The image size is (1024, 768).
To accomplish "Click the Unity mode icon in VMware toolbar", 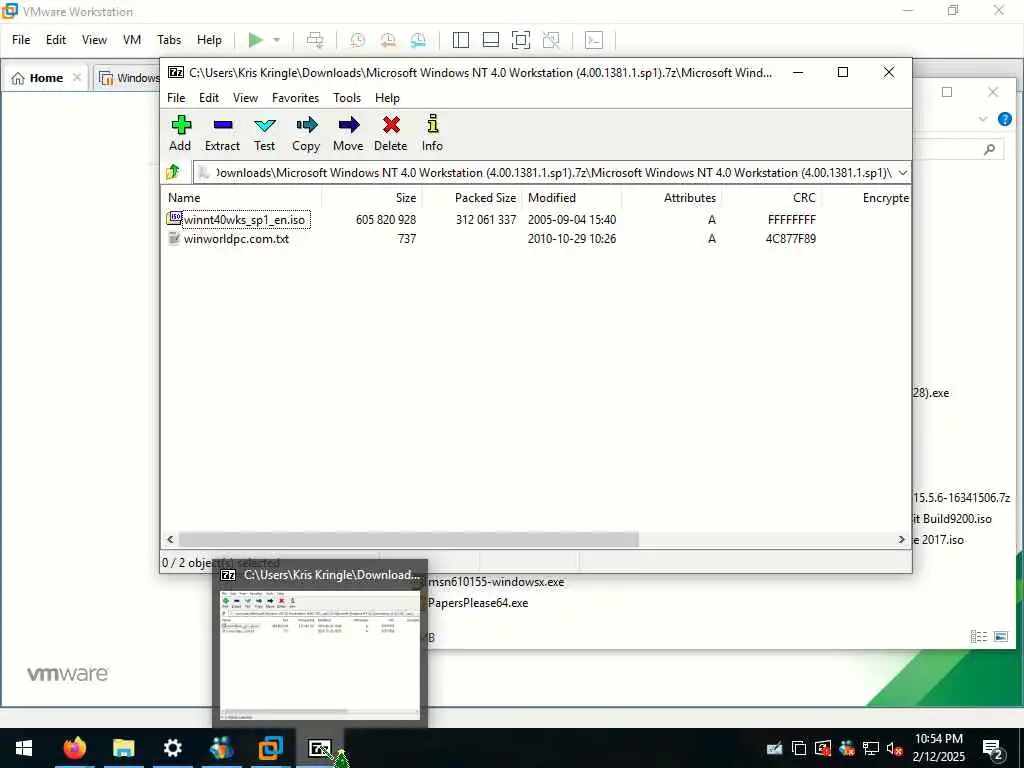I will click(x=551, y=40).
